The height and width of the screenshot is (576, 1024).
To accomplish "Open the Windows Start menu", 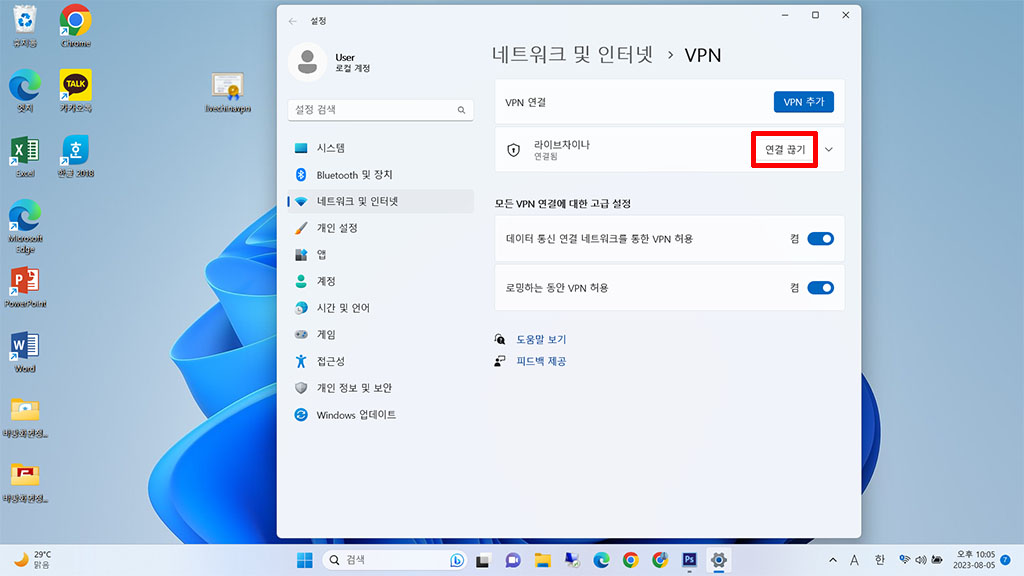I will 304,560.
